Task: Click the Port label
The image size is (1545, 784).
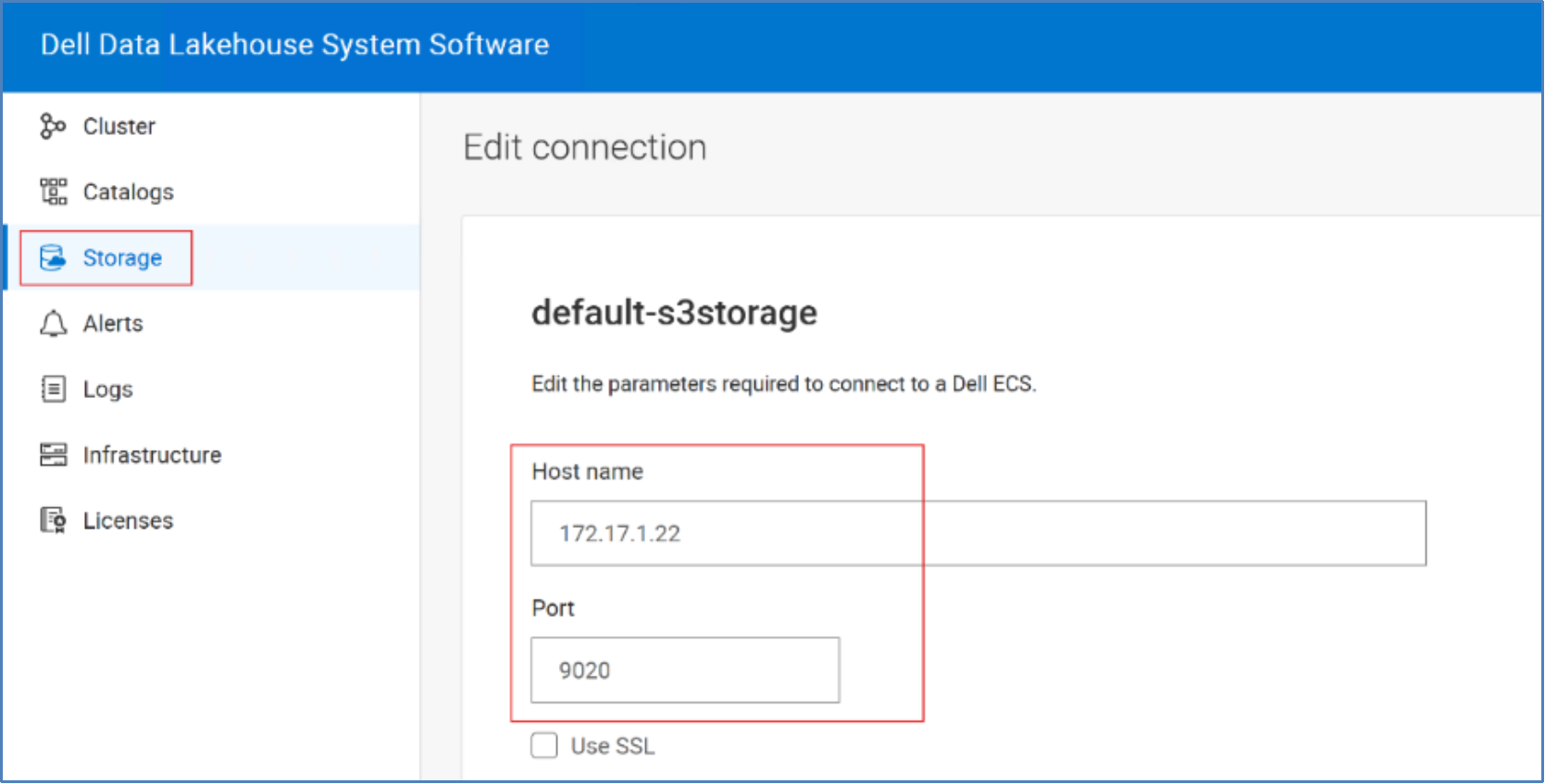Action: (x=553, y=608)
